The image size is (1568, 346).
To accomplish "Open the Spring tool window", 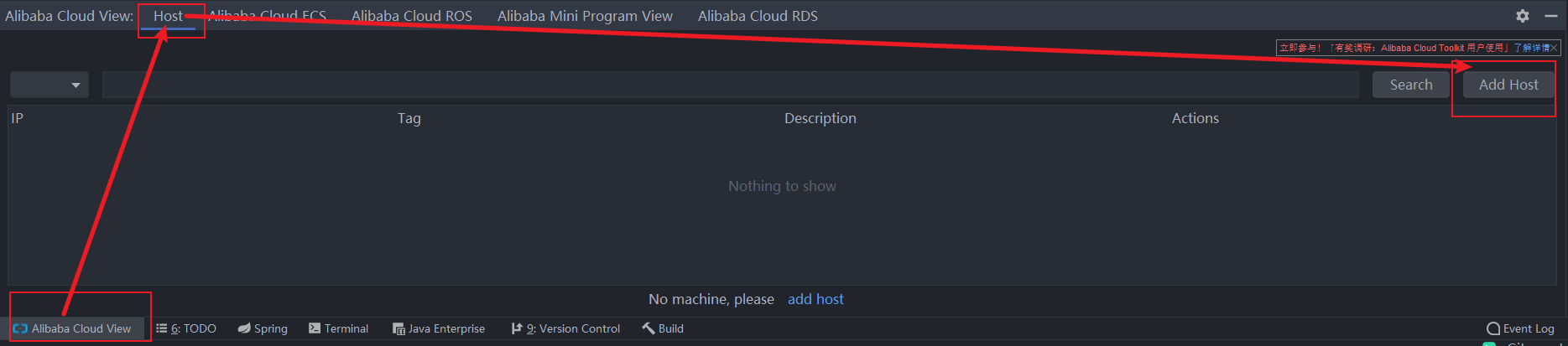I will [263, 328].
